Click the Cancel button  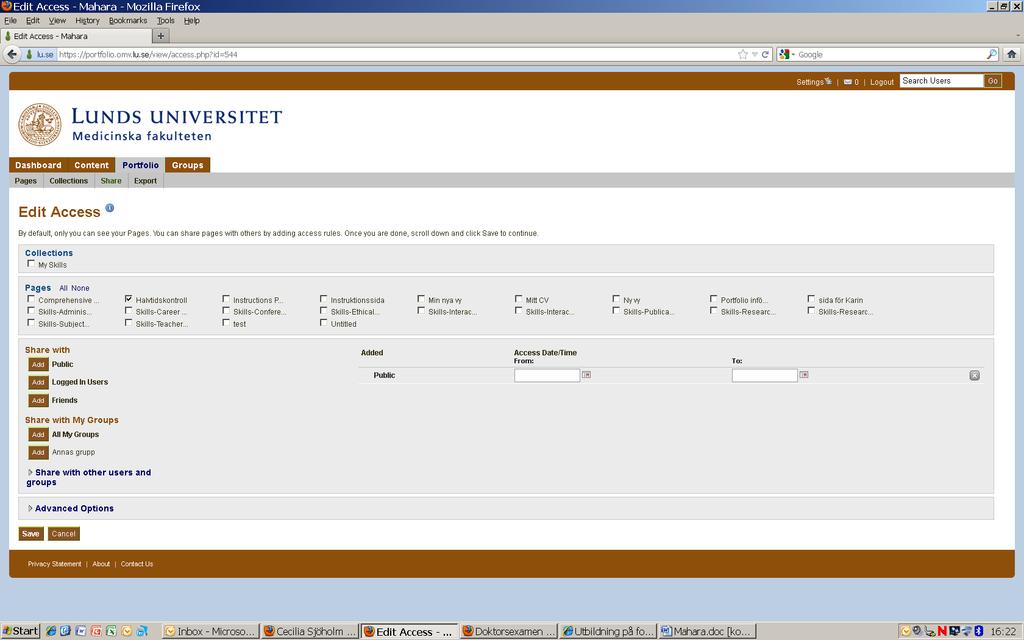pos(63,534)
